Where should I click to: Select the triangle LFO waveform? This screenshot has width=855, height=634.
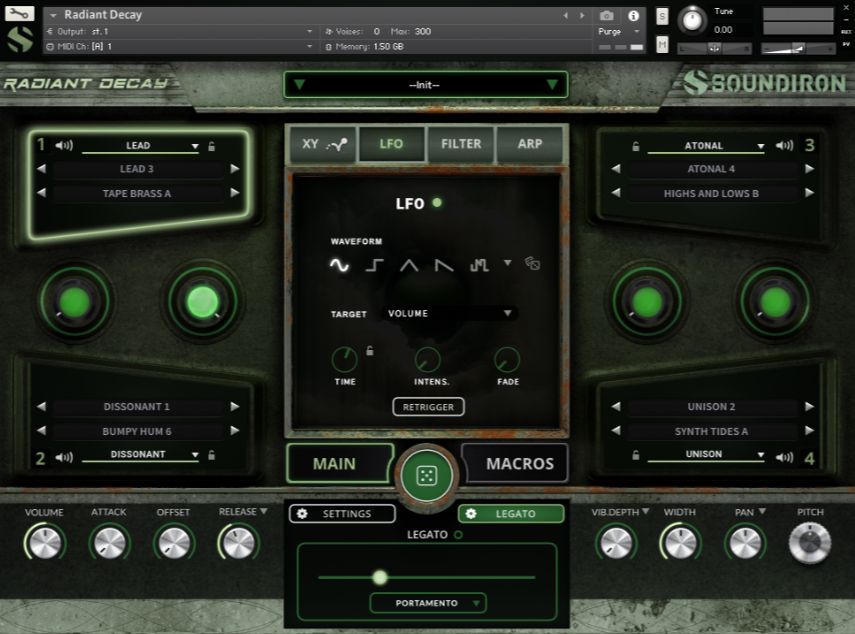point(410,266)
